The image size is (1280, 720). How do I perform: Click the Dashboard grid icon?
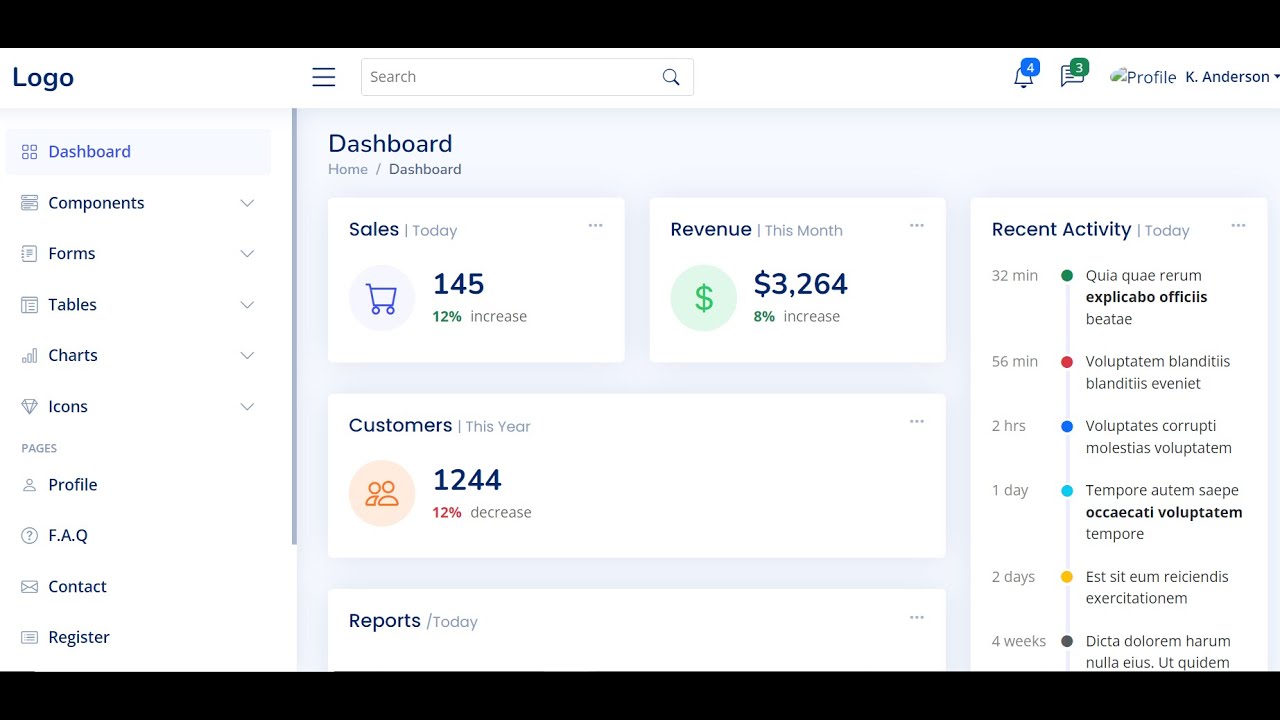click(x=29, y=152)
